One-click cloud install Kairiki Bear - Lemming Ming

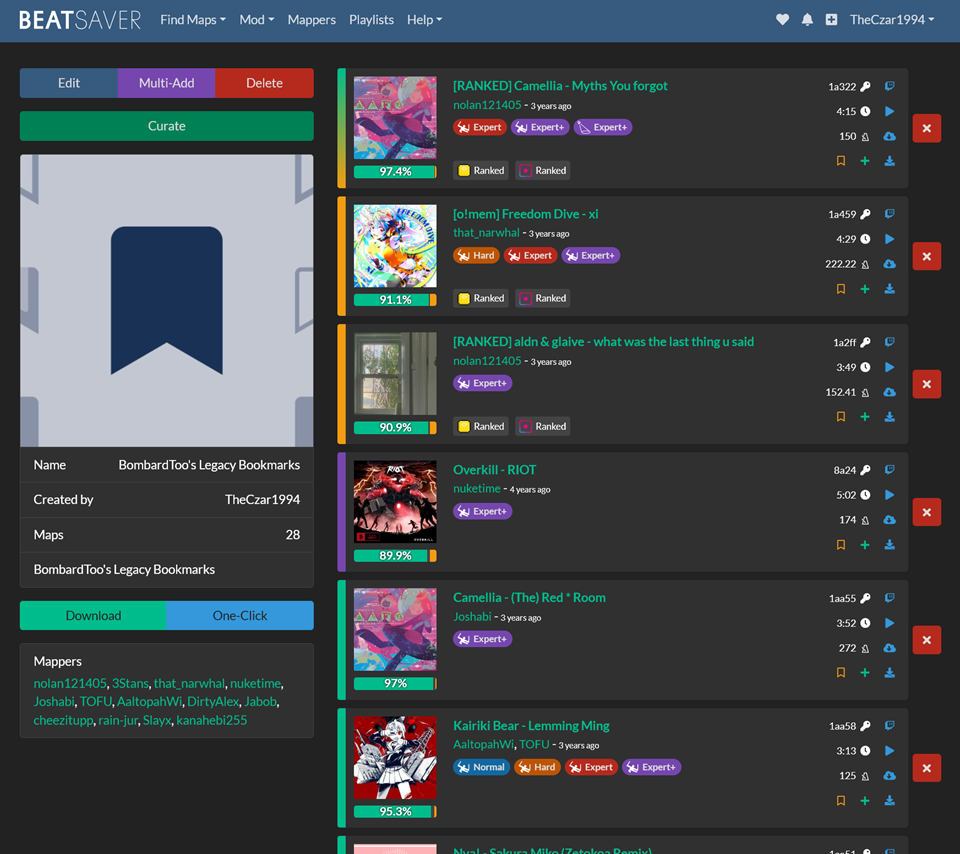point(889,776)
